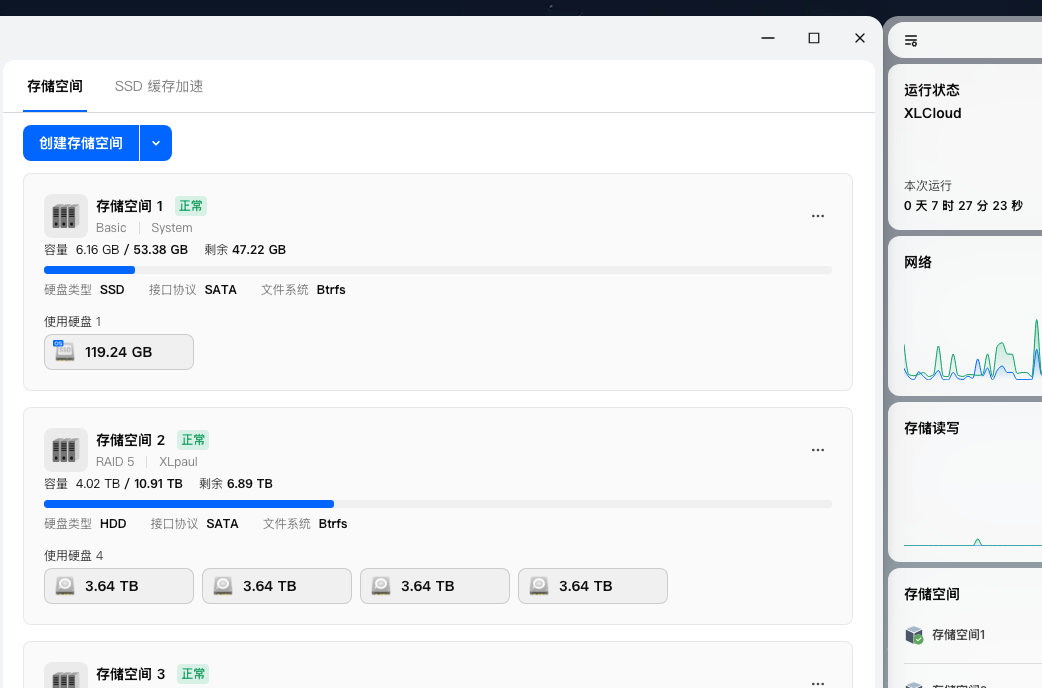Screen dimensions: 1042x688
Task: Maximize the storage manager window
Action: [814, 38]
